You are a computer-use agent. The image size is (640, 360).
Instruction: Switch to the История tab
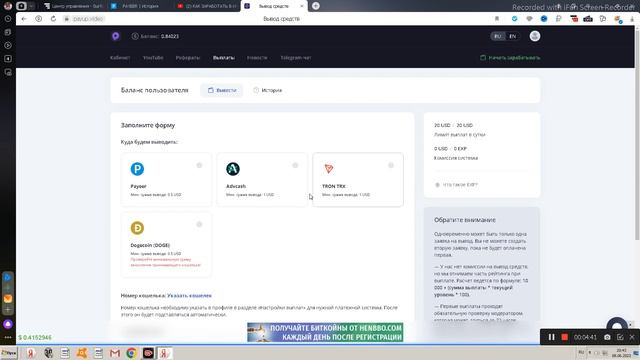[x=267, y=90]
